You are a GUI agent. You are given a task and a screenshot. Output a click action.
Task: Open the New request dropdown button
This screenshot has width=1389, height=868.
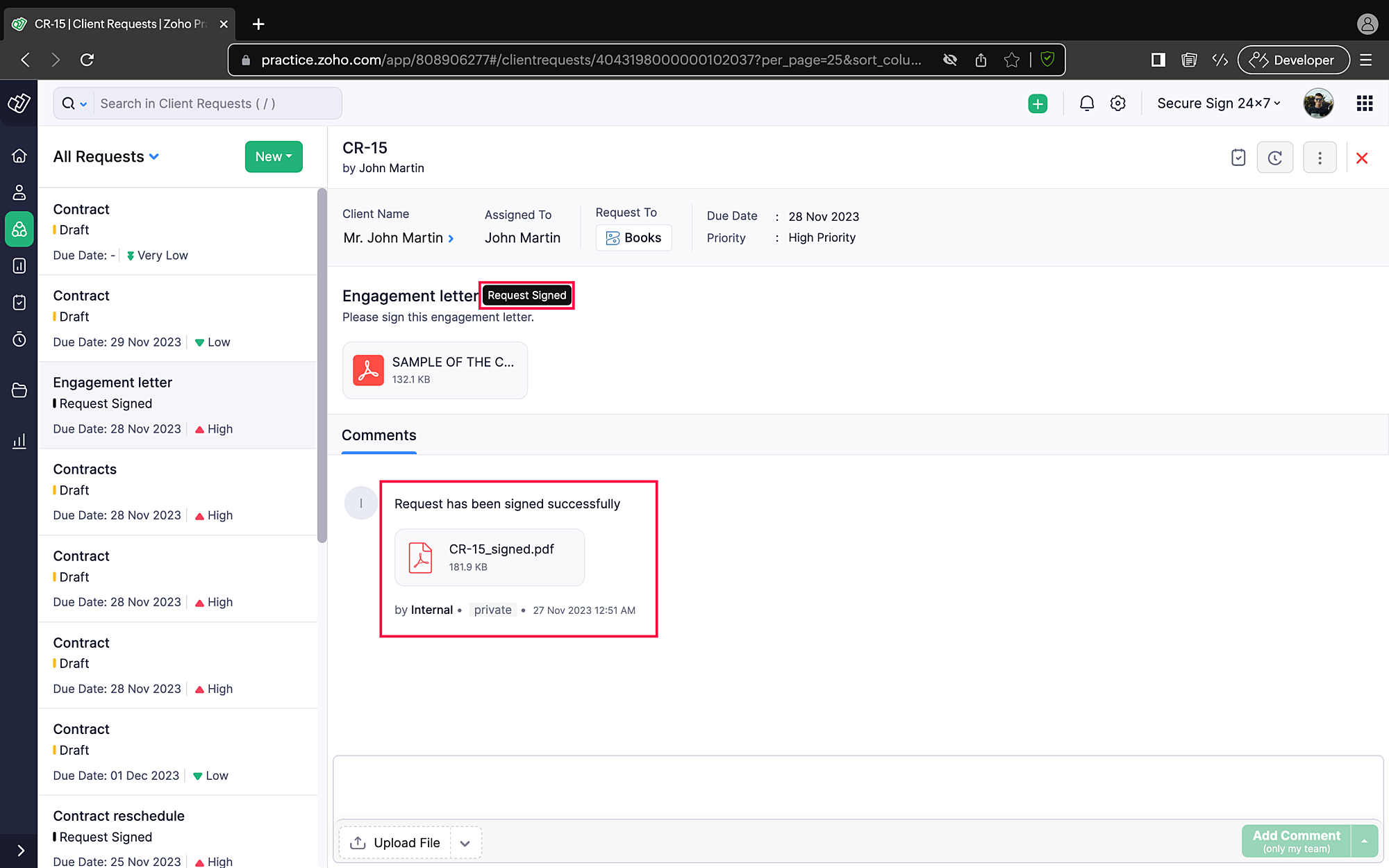pos(273,157)
